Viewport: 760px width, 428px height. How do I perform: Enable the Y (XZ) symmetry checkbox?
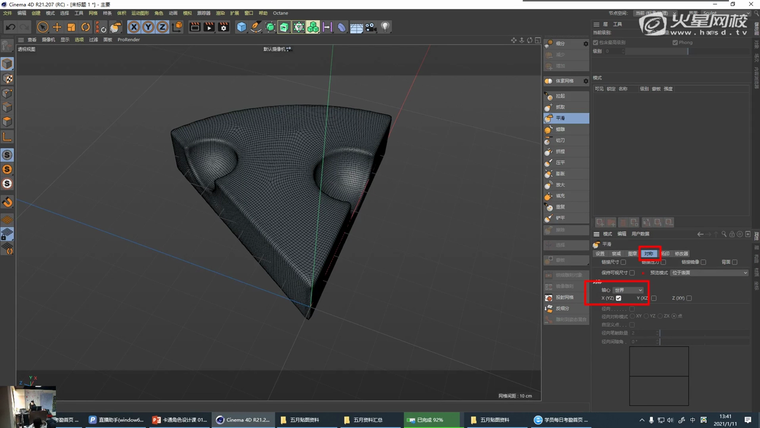pyautogui.click(x=654, y=298)
